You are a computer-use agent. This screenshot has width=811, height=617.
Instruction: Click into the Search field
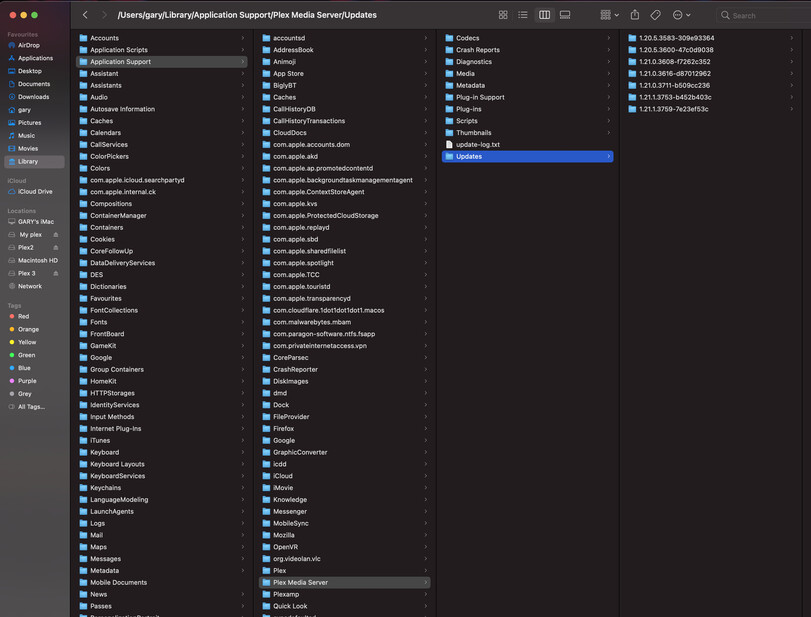coord(765,16)
